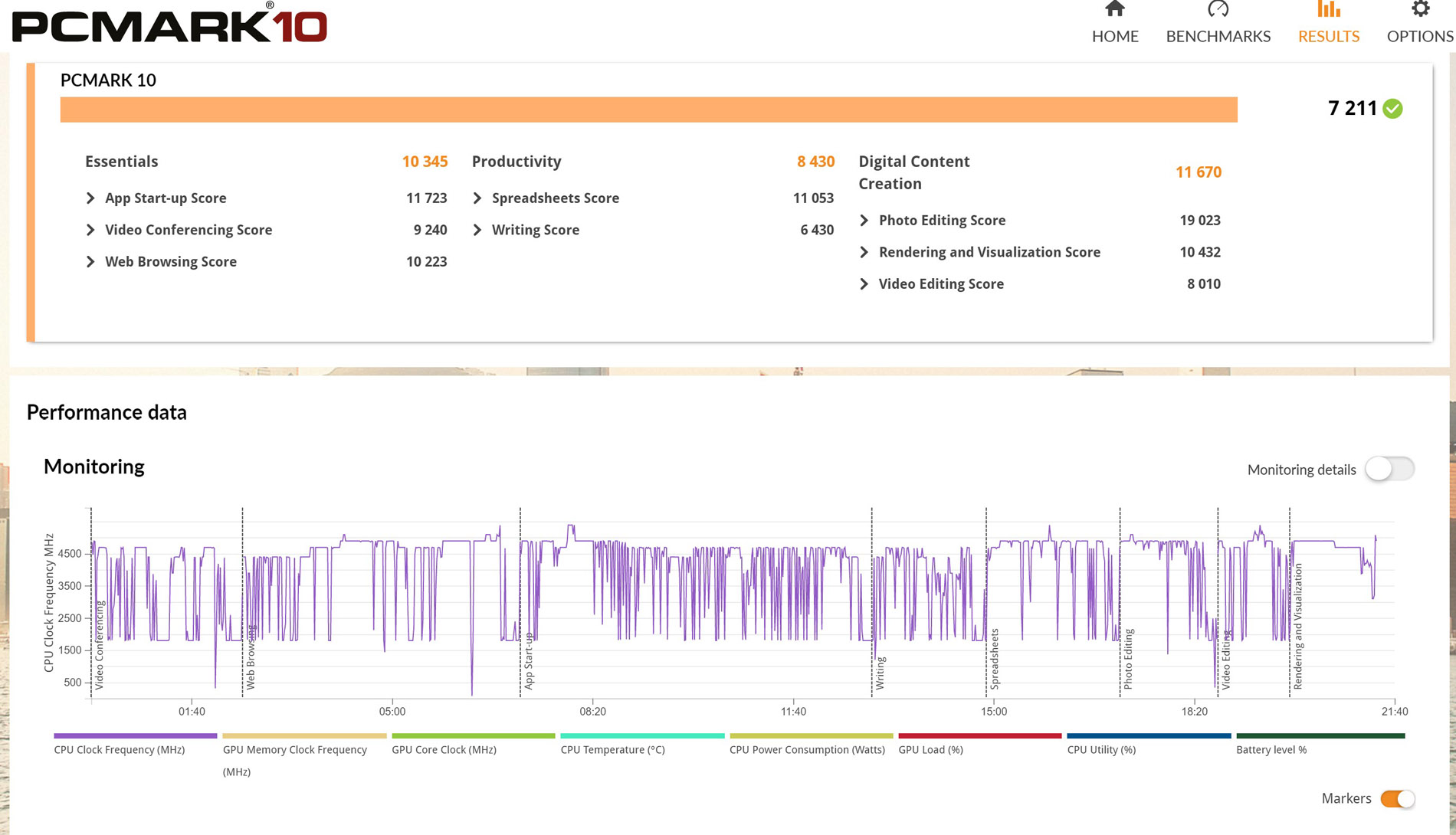Select the GPU Load legend swatch
1456x835 pixels.
pos(979,735)
